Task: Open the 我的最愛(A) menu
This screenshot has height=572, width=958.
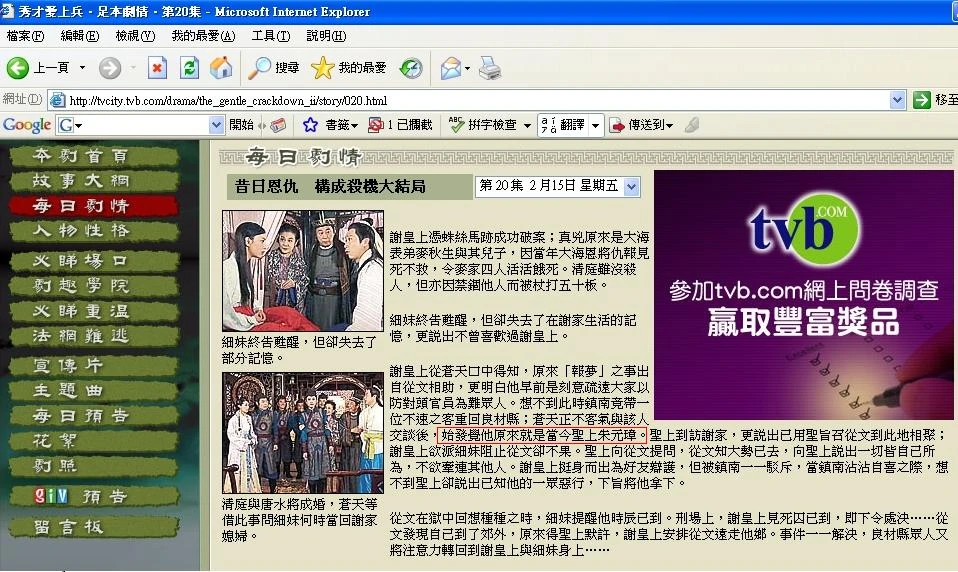Action: pos(203,36)
